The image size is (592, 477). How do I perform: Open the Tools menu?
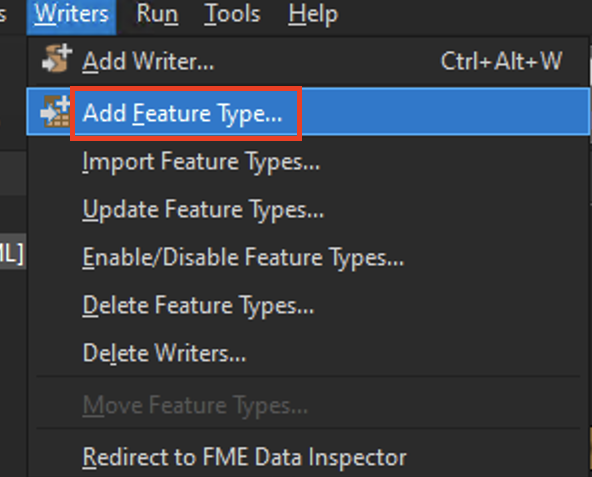[232, 14]
